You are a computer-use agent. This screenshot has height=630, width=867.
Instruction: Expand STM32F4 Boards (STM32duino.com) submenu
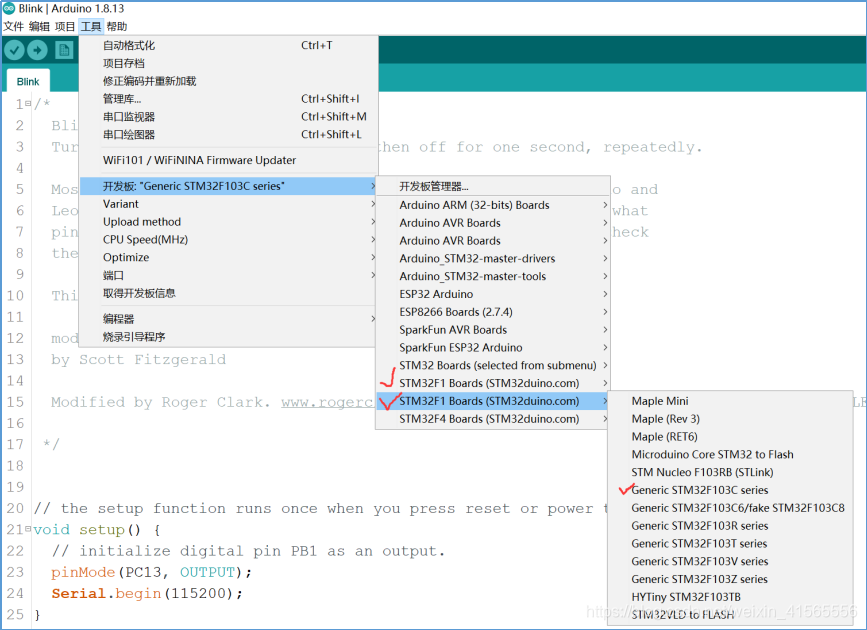coord(493,419)
